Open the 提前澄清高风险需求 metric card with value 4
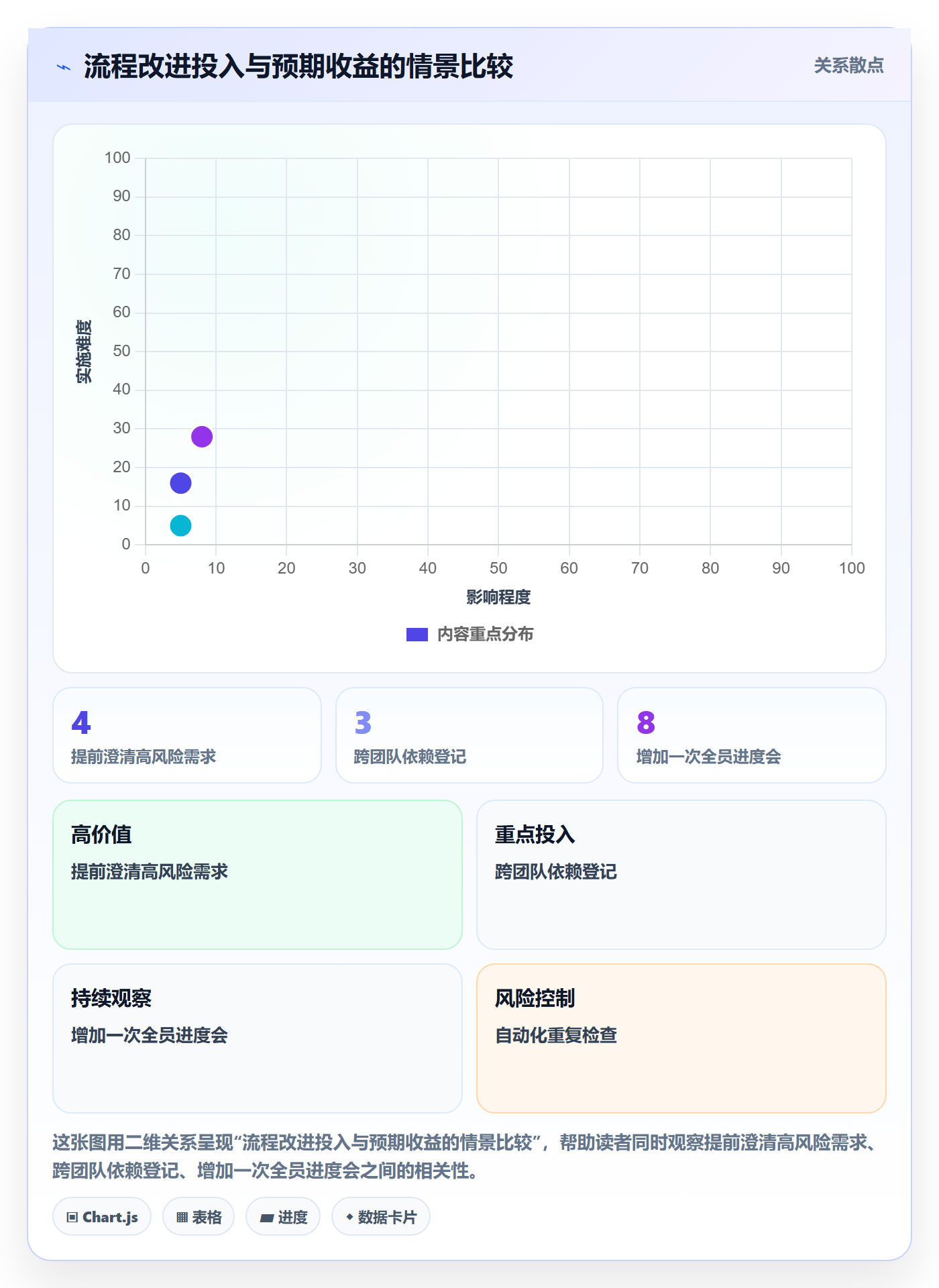 tap(187, 735)
